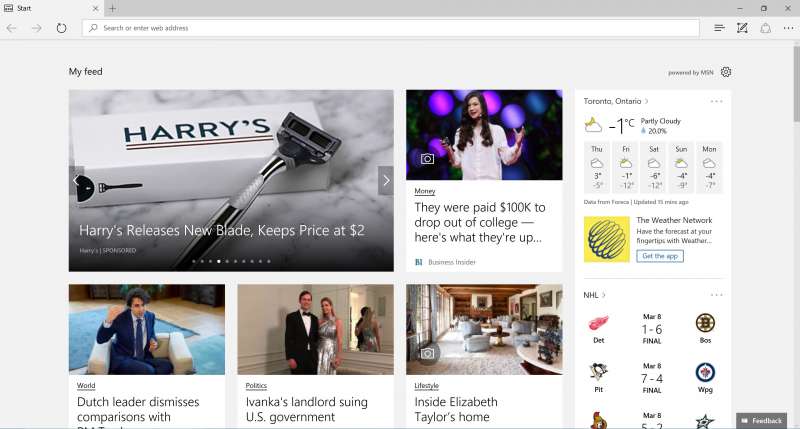800x429 pixels.
Task: Open the Hub (favorites and history) icon
Action: coord(719,28)
